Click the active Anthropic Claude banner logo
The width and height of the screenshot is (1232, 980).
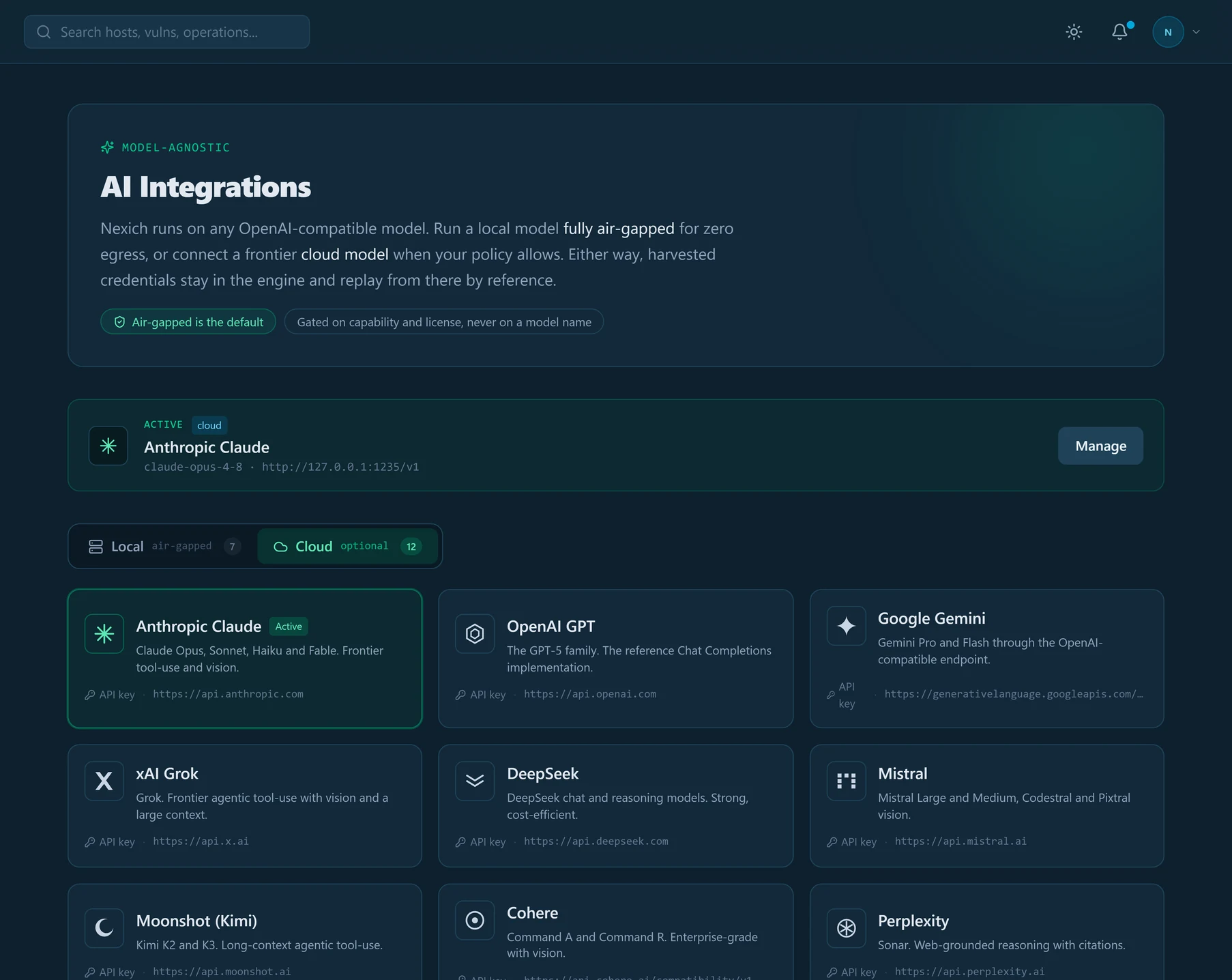pyautogui.click(x=108, y=446)
